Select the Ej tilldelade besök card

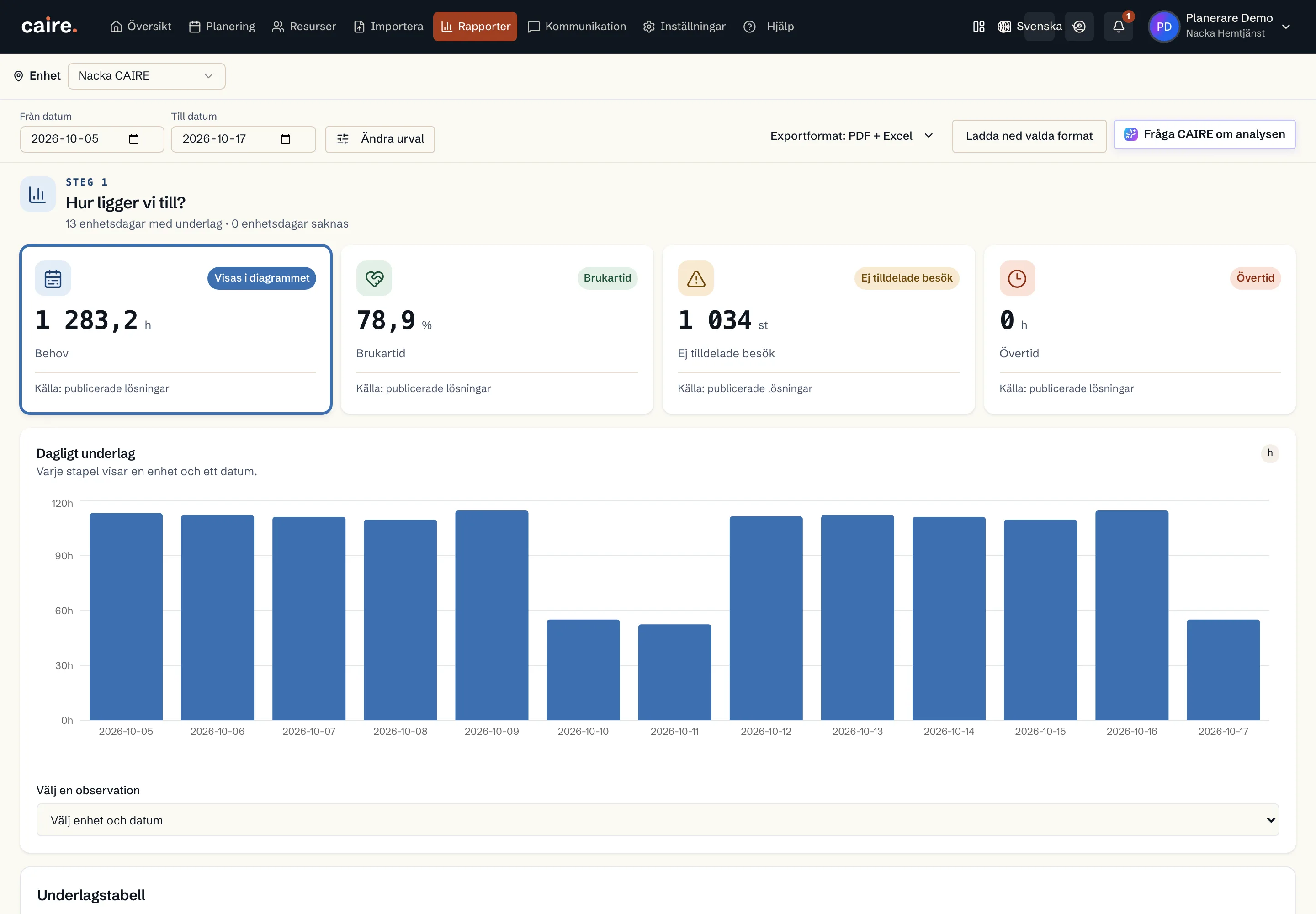818,329
